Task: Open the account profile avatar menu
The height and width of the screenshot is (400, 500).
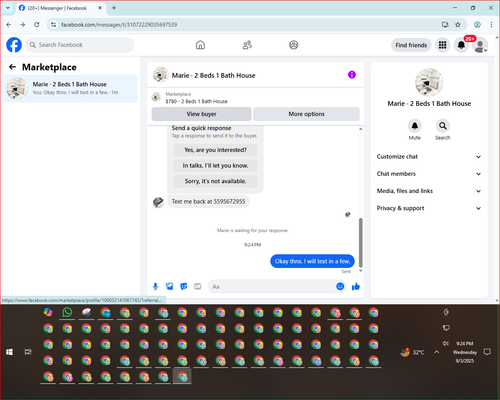Action: coord(480,45)
